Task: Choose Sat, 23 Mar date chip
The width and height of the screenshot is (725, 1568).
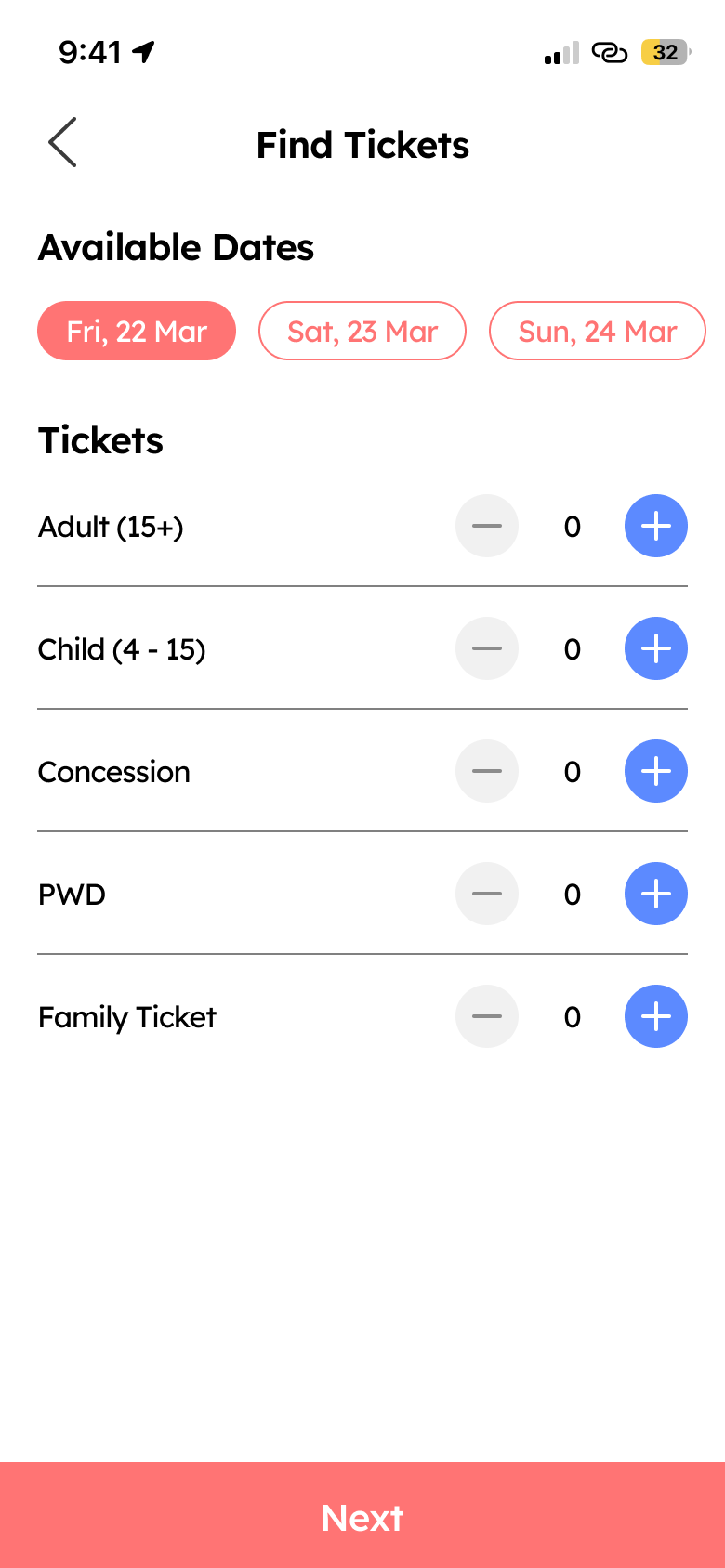Action: tap(362, 331)
